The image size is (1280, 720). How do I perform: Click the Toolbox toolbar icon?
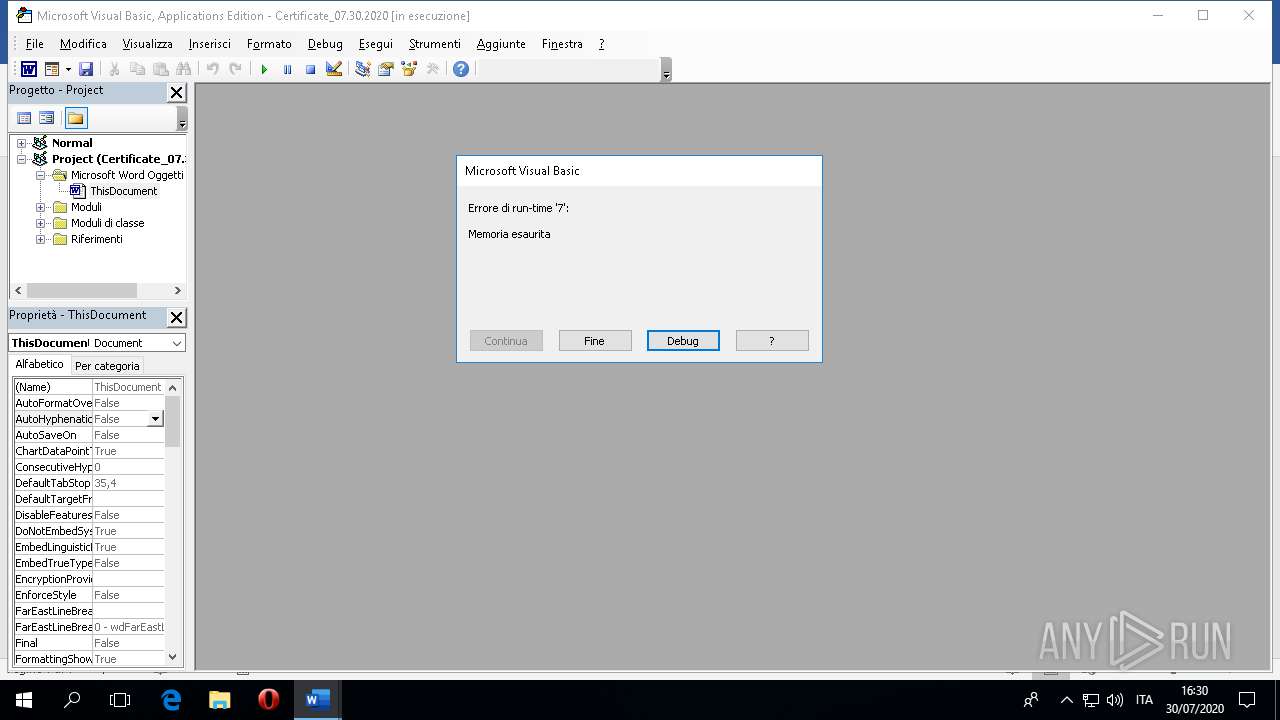point(432,69)
